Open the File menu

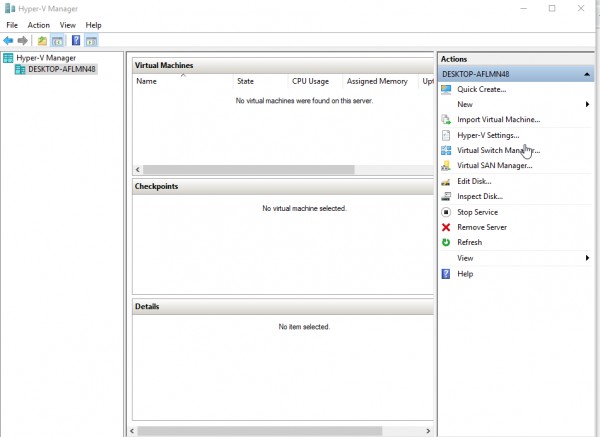point(12,25)
